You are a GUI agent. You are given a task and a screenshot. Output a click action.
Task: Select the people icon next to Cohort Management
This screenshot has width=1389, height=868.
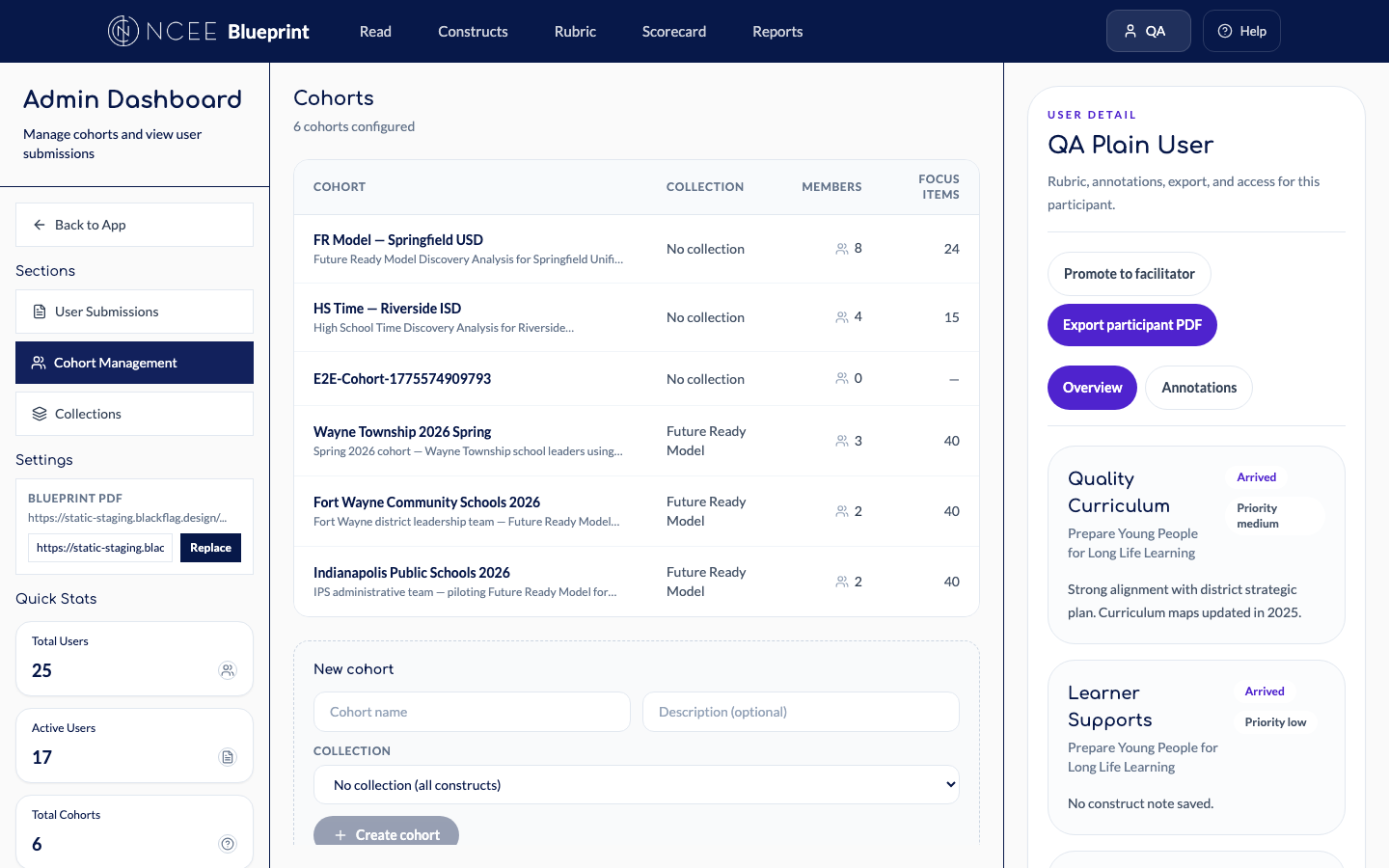pyautogui.click(x=39, y=363)
